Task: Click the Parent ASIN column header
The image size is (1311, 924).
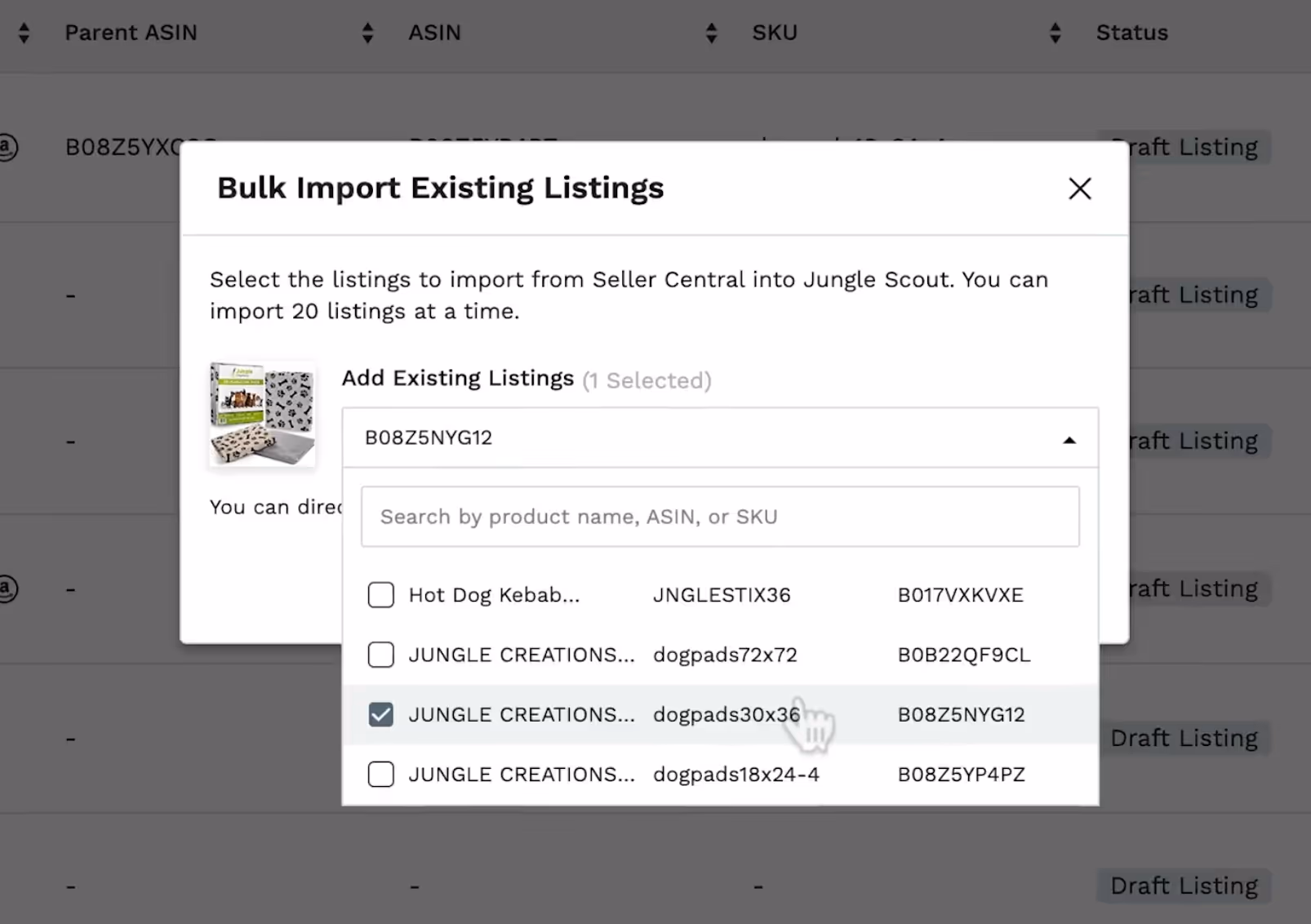Action: pyautogui.click(x=131, y=33)
